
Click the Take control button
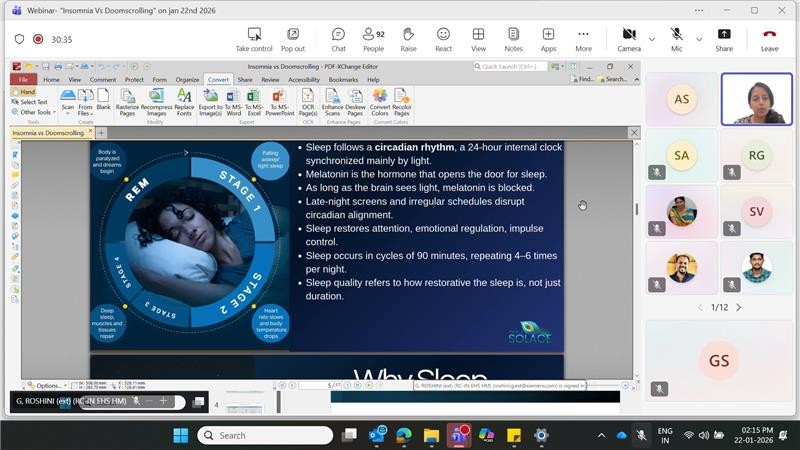tap(254, 39)
